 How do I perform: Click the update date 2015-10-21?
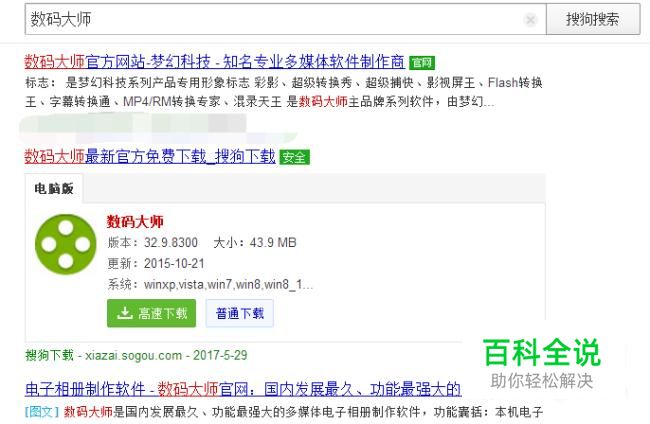tap(174, 264)
